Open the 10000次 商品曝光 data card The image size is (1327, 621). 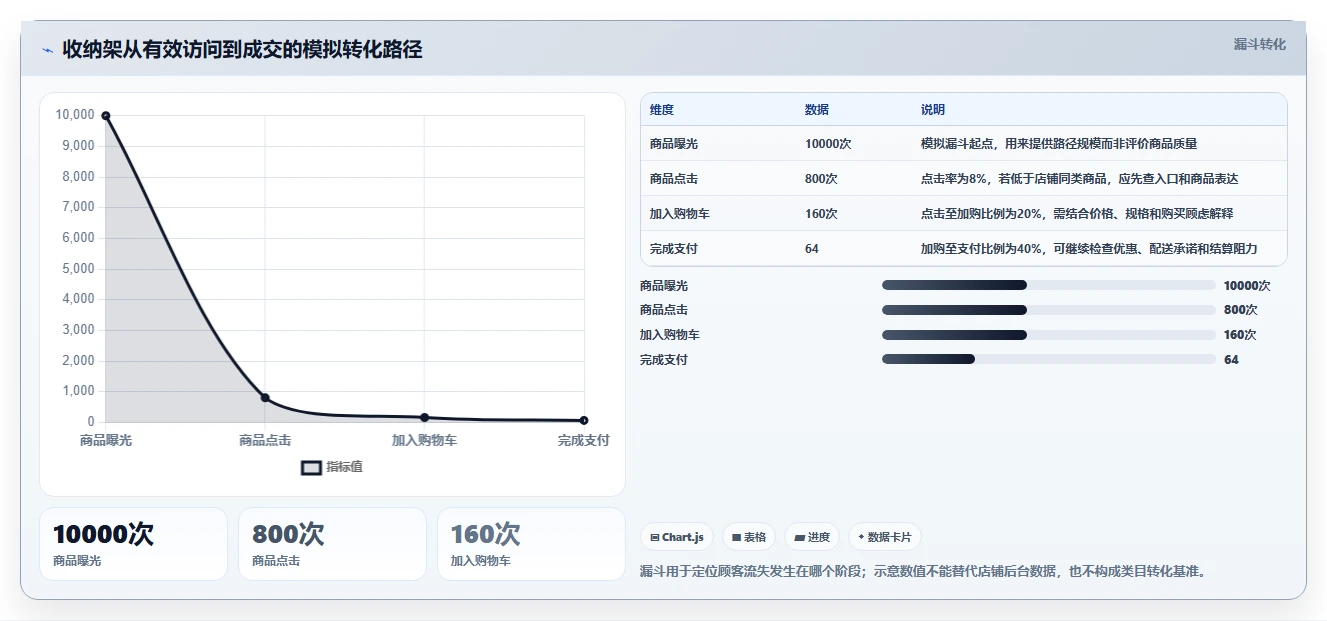tap(133, 544)
